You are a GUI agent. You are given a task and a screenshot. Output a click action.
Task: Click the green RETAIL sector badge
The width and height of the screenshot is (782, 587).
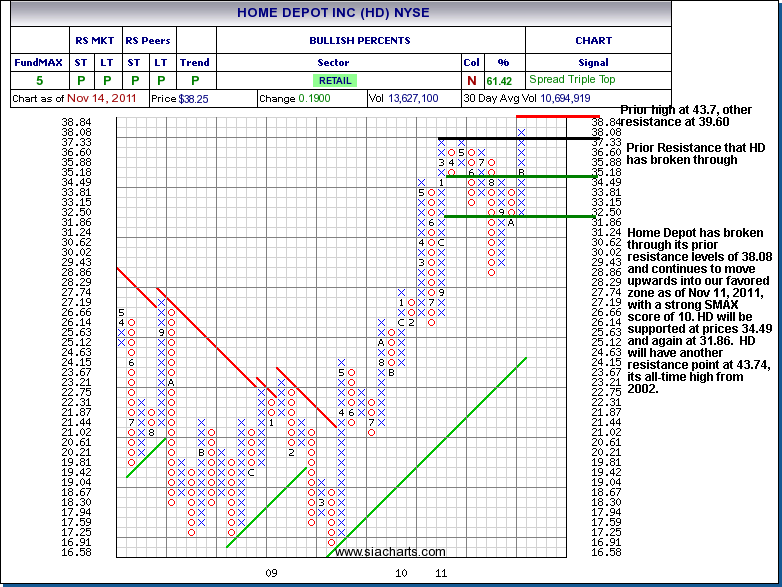pyautogui.click(x=335, y=80)
